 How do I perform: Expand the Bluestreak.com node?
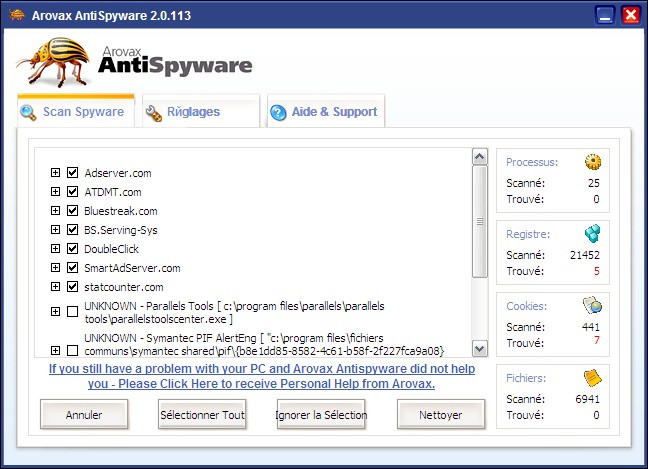(55, 210)
